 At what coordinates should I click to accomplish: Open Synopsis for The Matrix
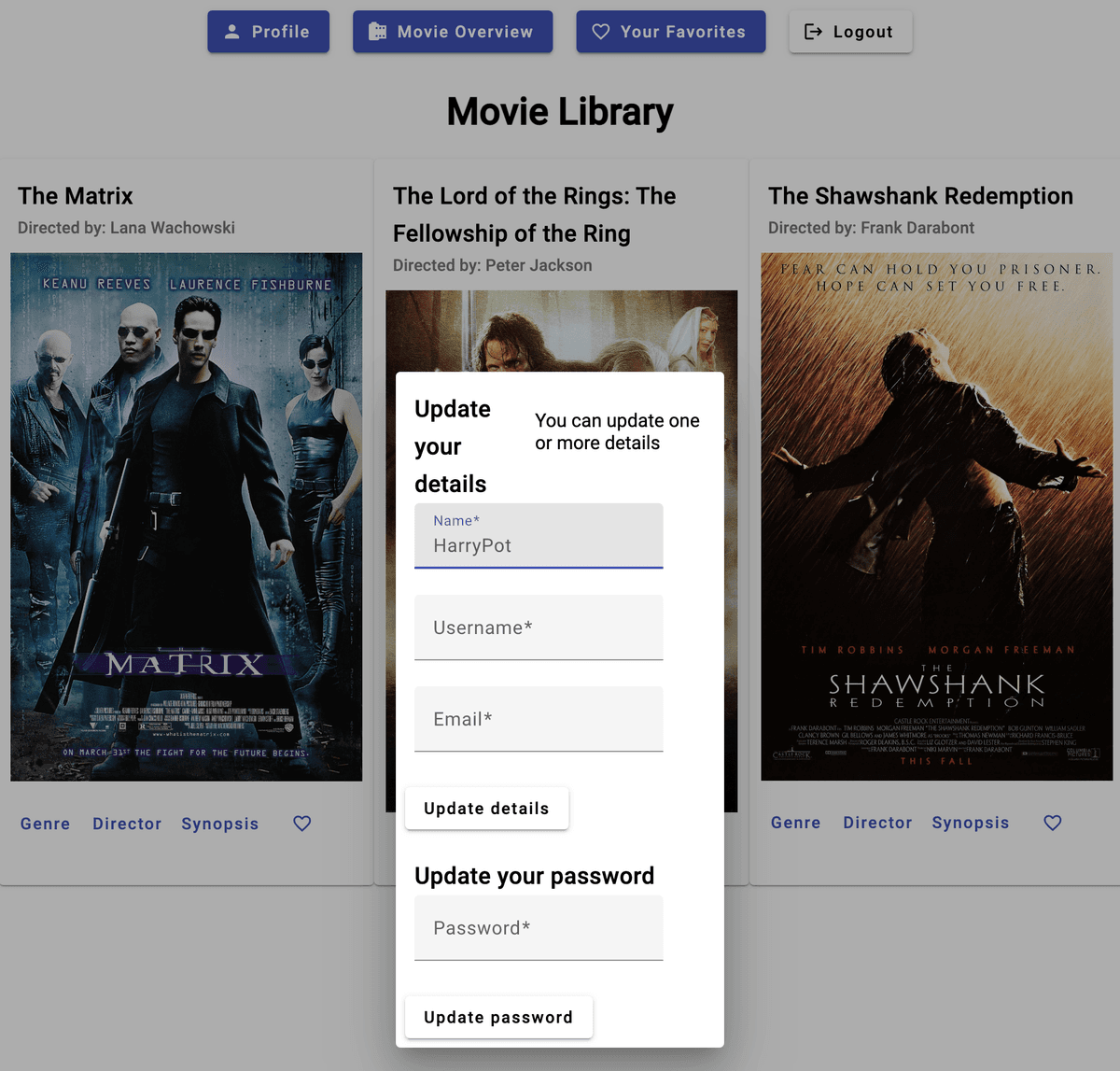click(x=220, y=824)
